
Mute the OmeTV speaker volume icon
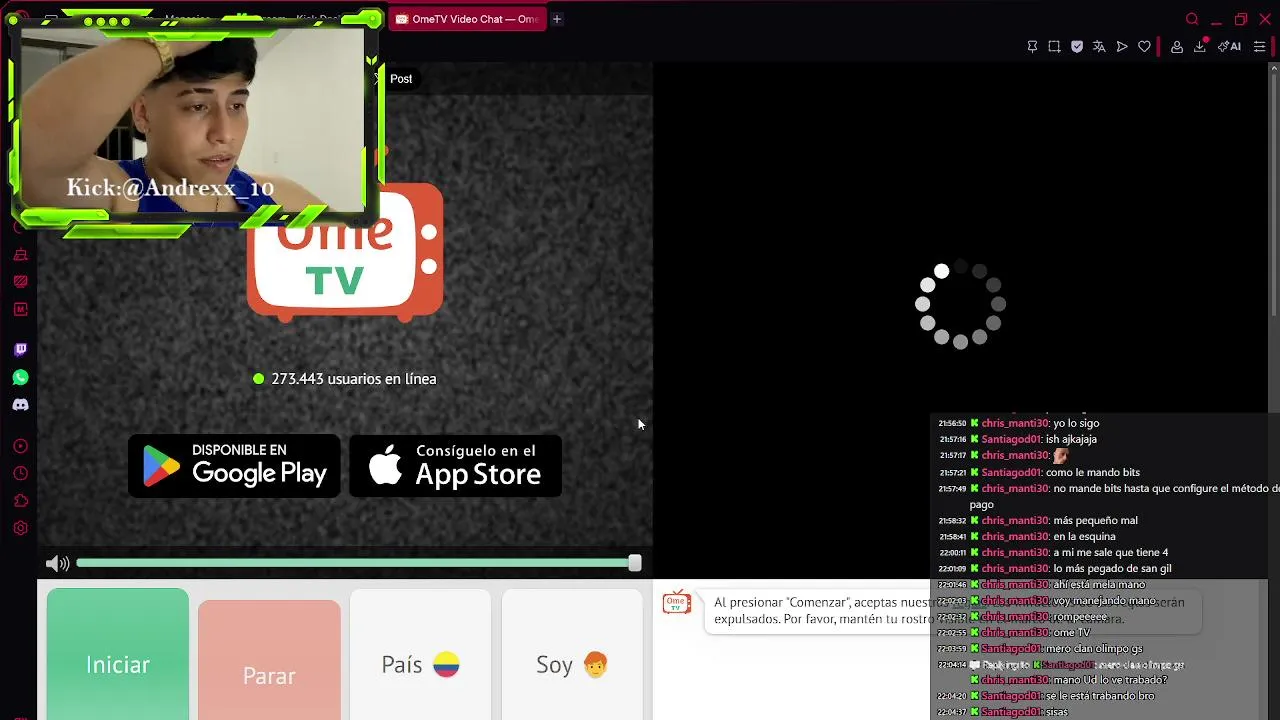[57, 564]
